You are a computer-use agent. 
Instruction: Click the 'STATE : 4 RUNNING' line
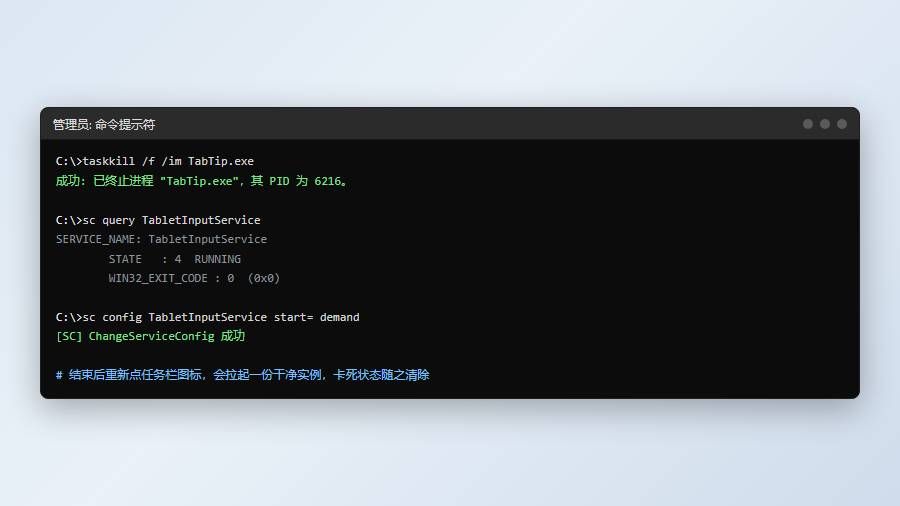[174, 259]
